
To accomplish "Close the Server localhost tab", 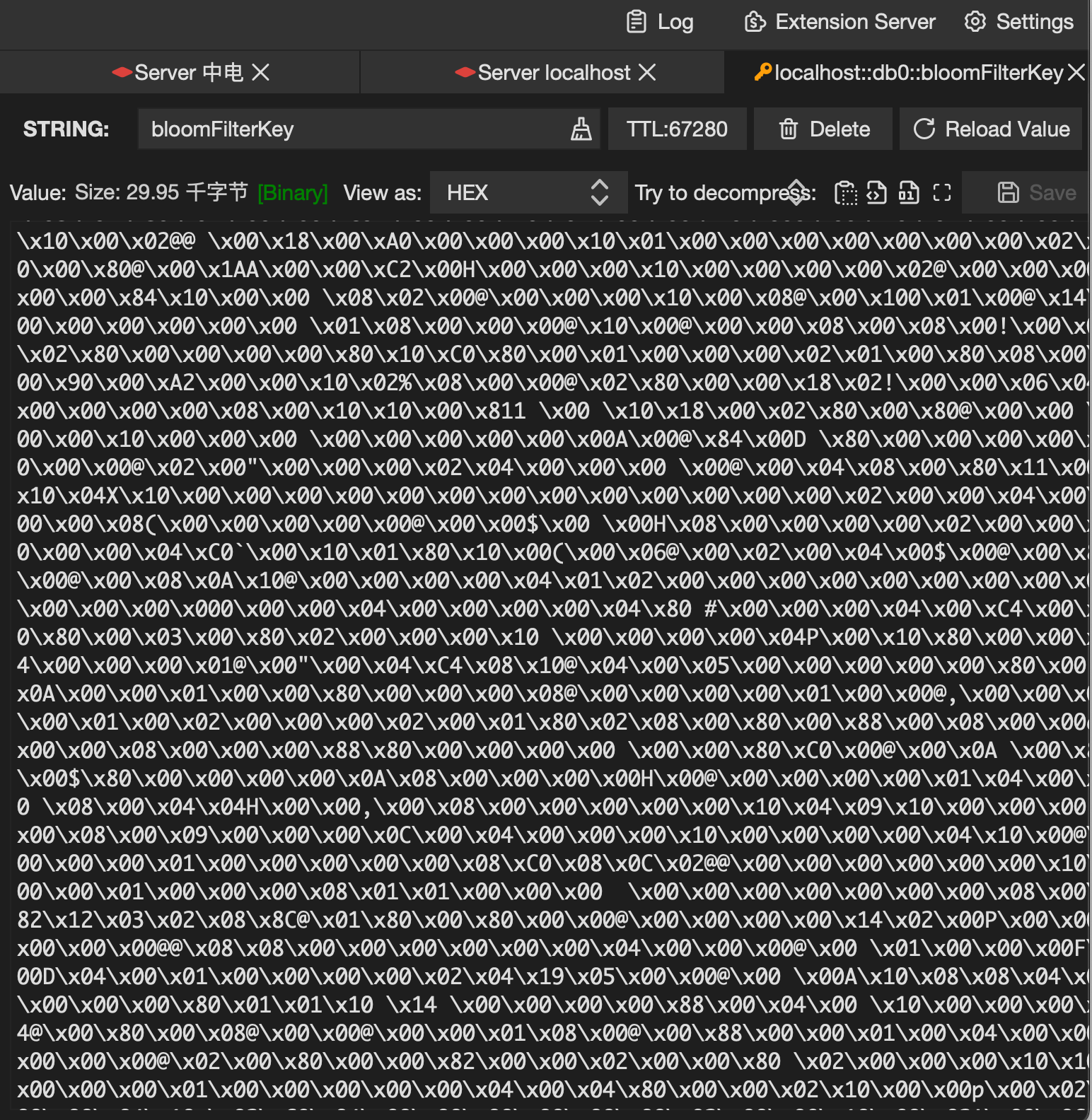I will coord(647,72).
